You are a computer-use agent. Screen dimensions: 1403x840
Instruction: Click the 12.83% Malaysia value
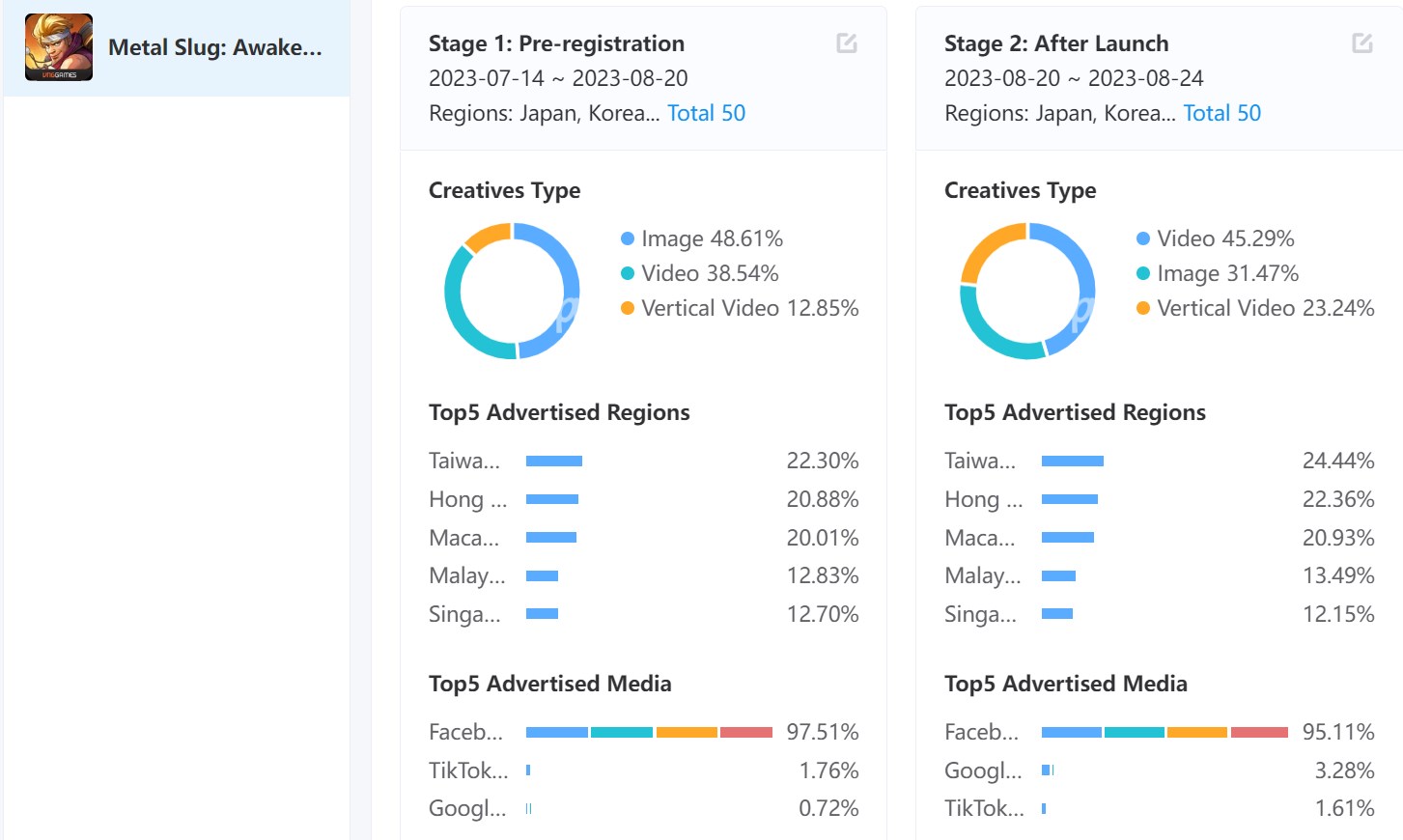pyautogui.click(x=823, y=575)
